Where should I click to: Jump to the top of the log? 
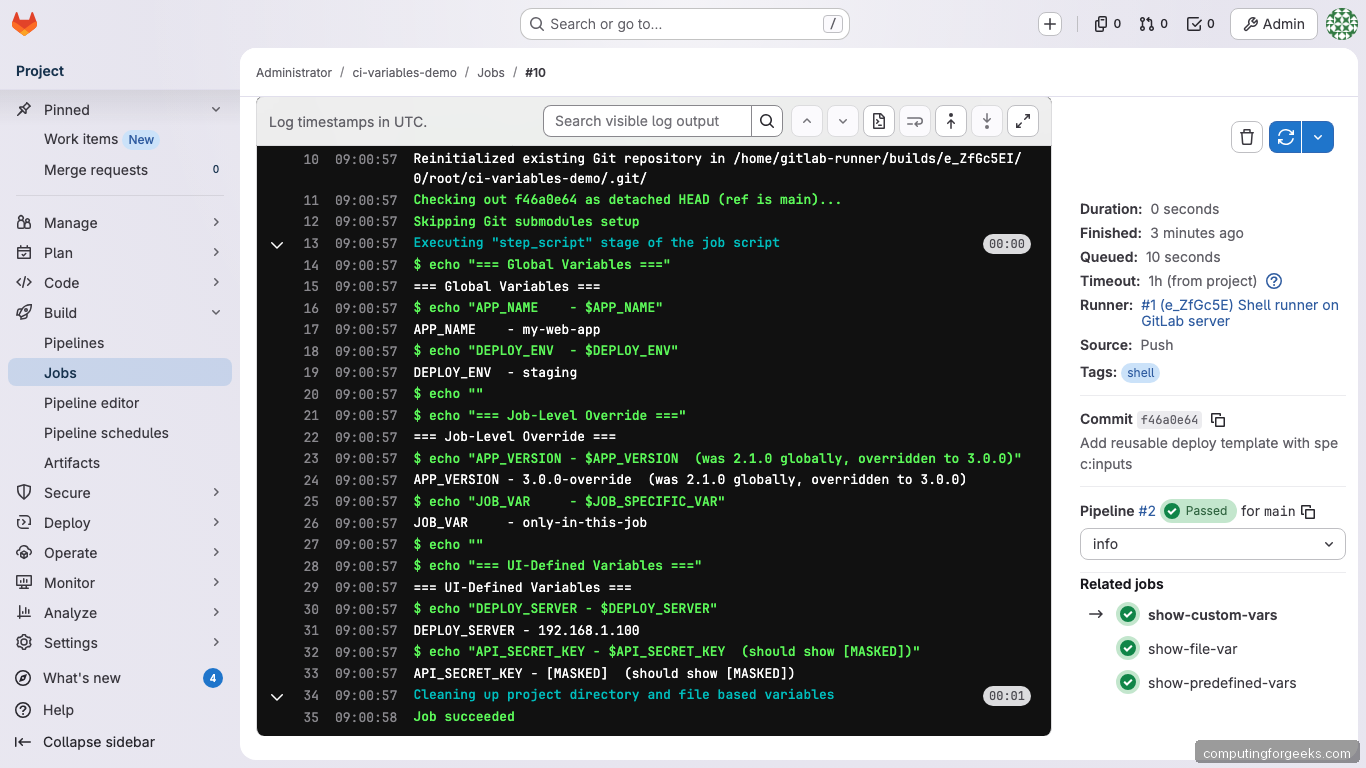click(951, 120)
